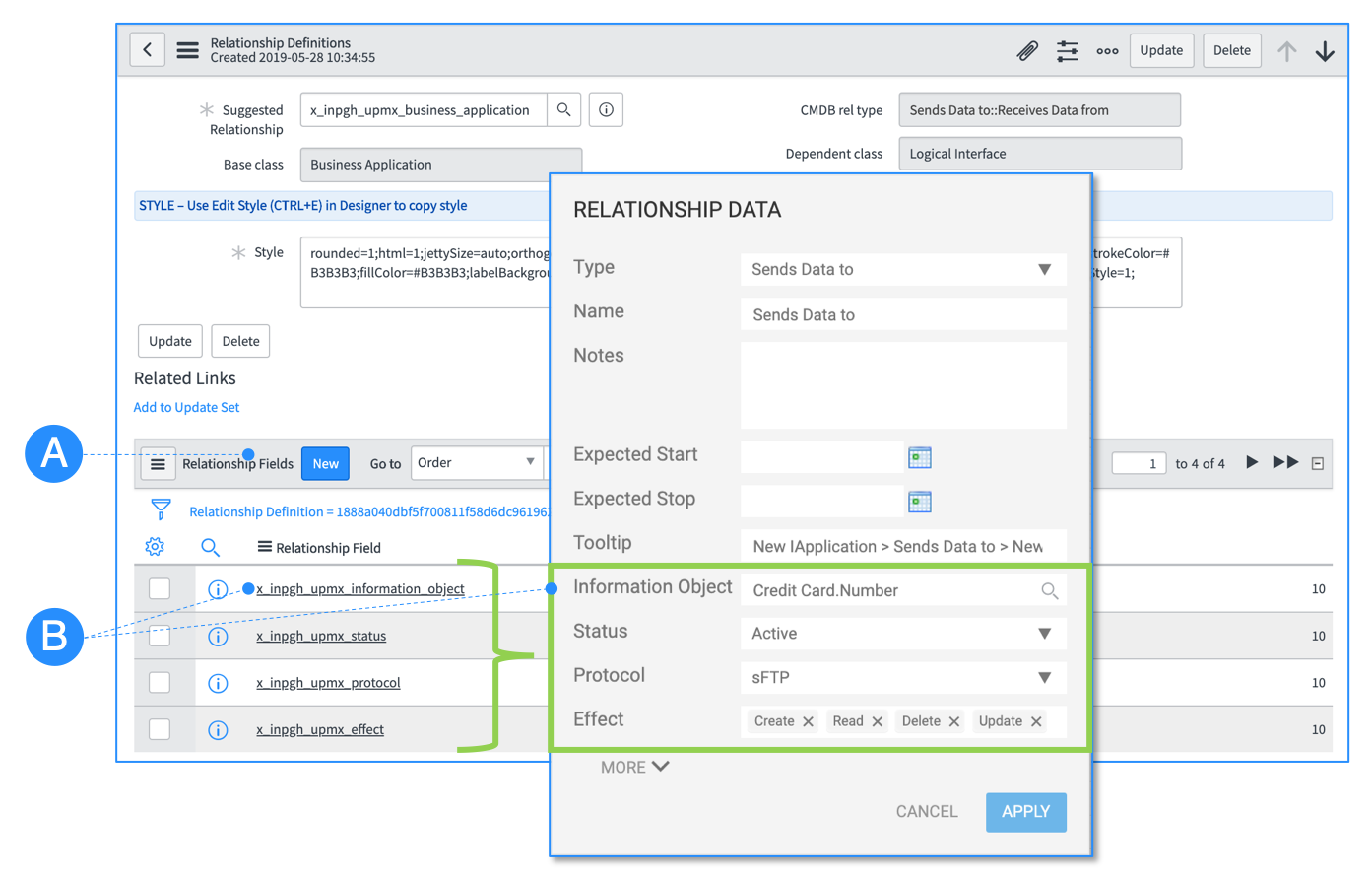Go to previous record with up arrow
This screenshot has width=1372, height=882.
pyautogui.click(x=1286, y=51)
